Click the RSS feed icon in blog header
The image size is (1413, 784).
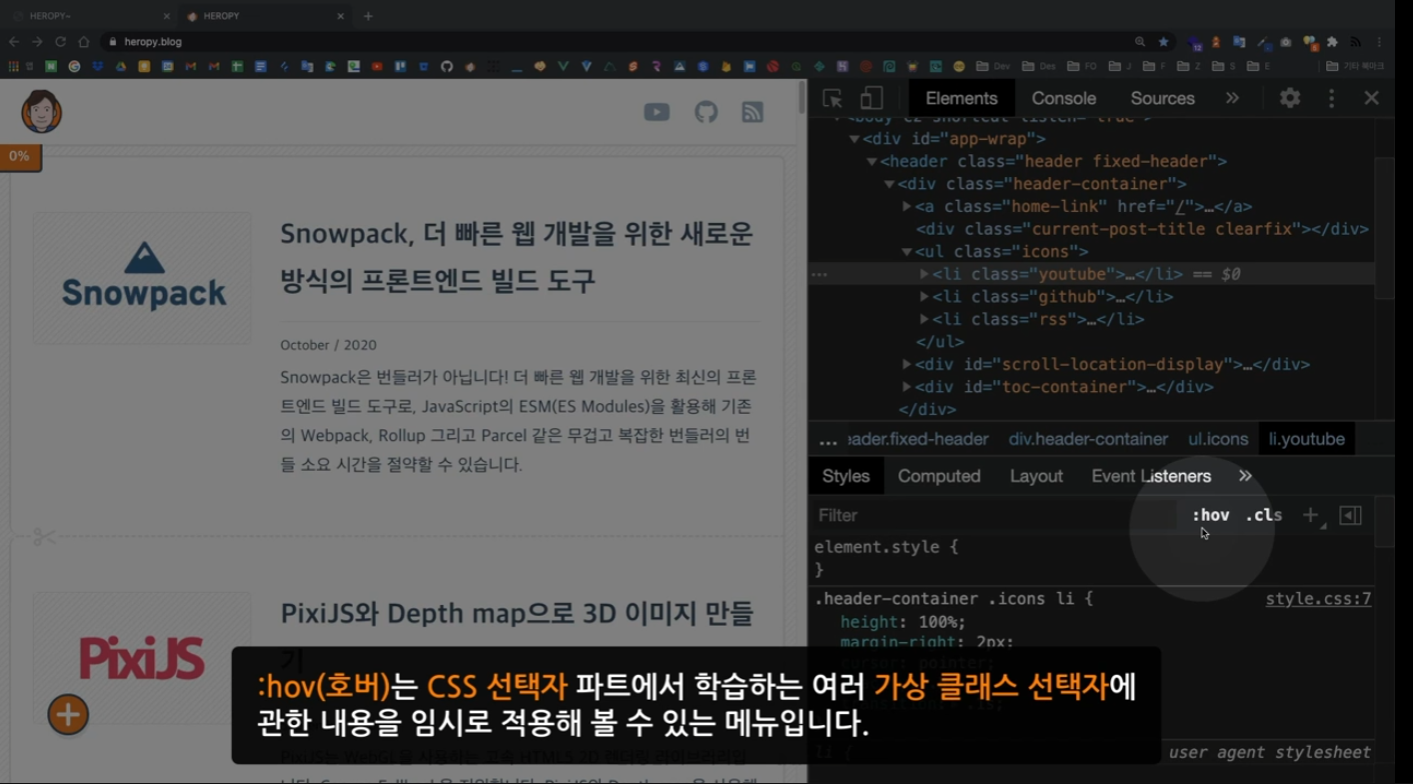pyautogui.click(x=753, y=112)
